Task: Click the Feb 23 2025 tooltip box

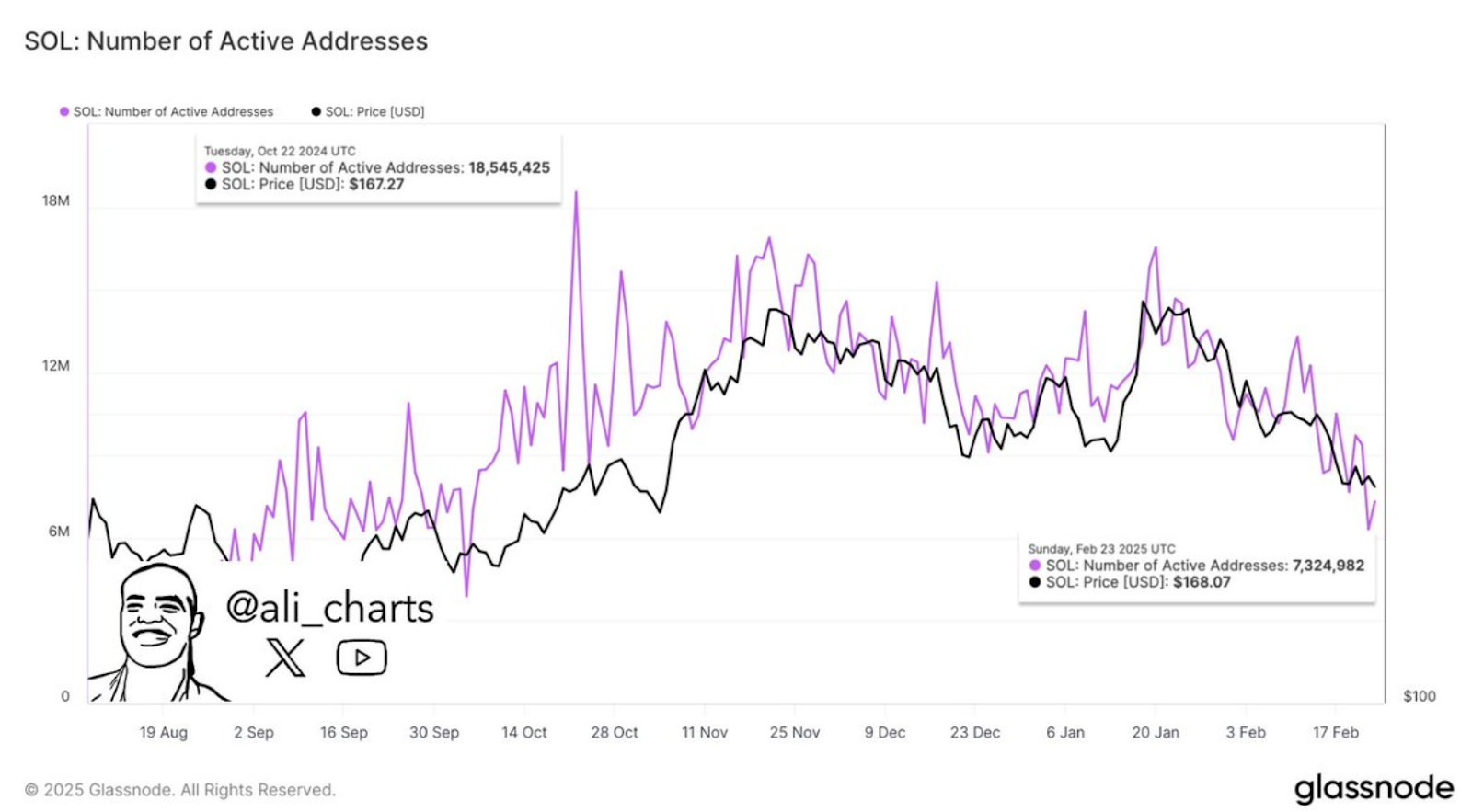Action: pyautogui.click(x=1196, y=566)
